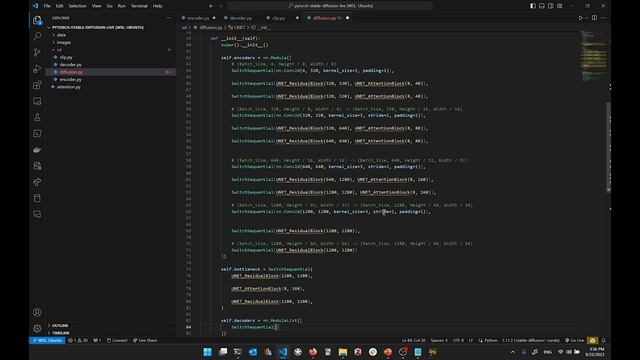Split the editor to the right
640x360 pixels.
point(594,18)
